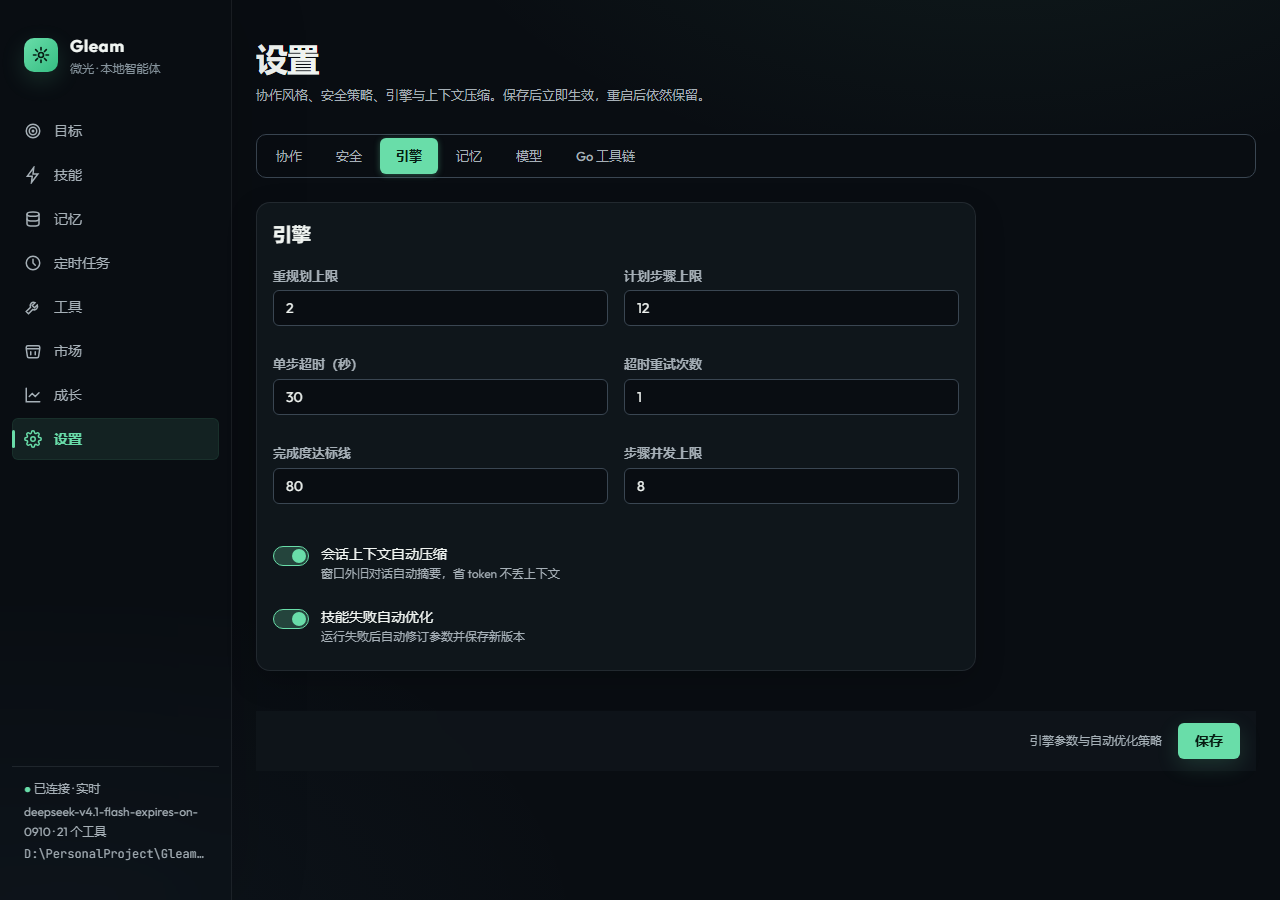1280x900 pixels.
Task: Save settings with the 保存 button
Action: (1209, 741)
